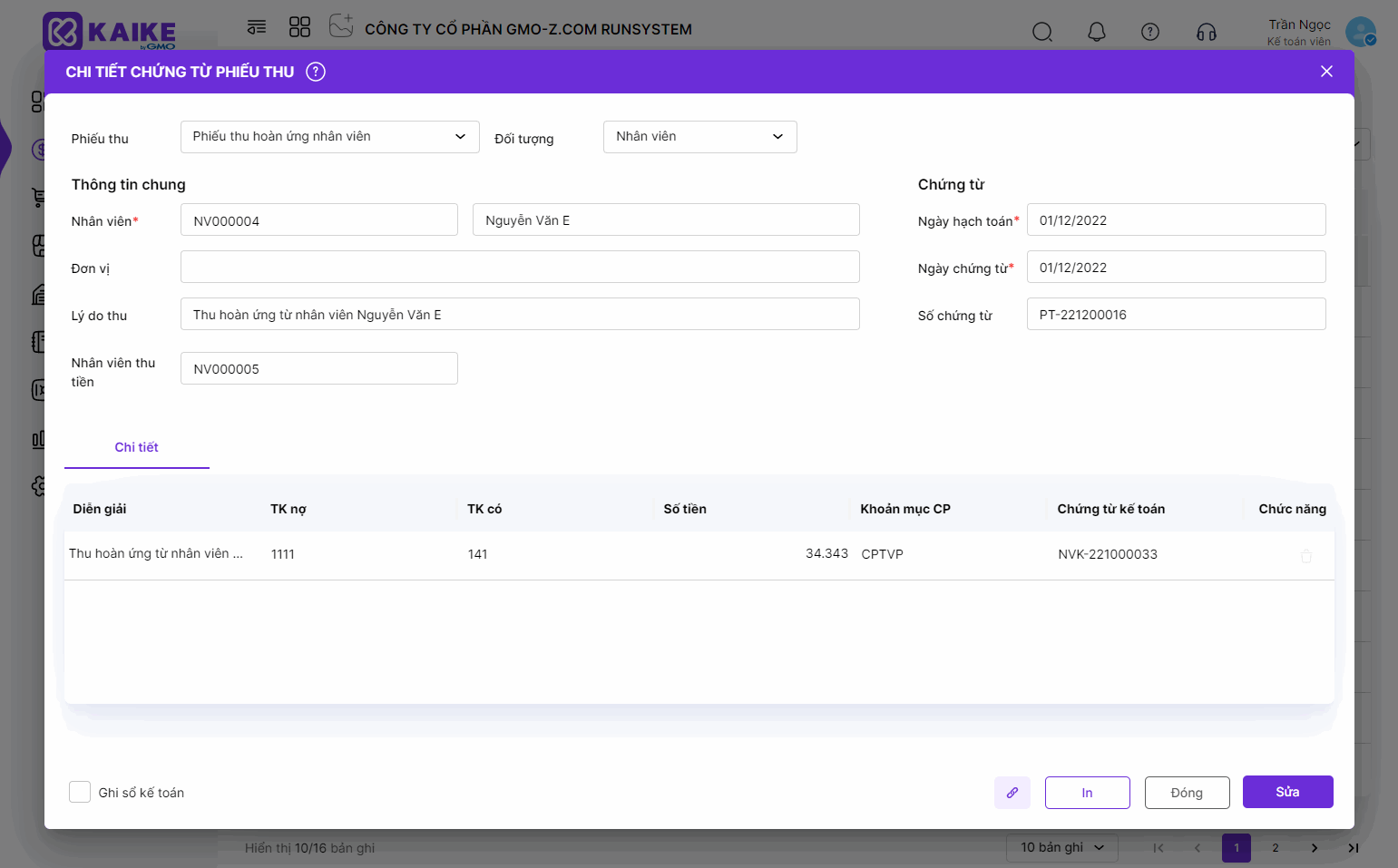The height and width of the screenshot is (868, 1398).
Task: Click the company switch icon beside company name
Action: click(341, 25)
